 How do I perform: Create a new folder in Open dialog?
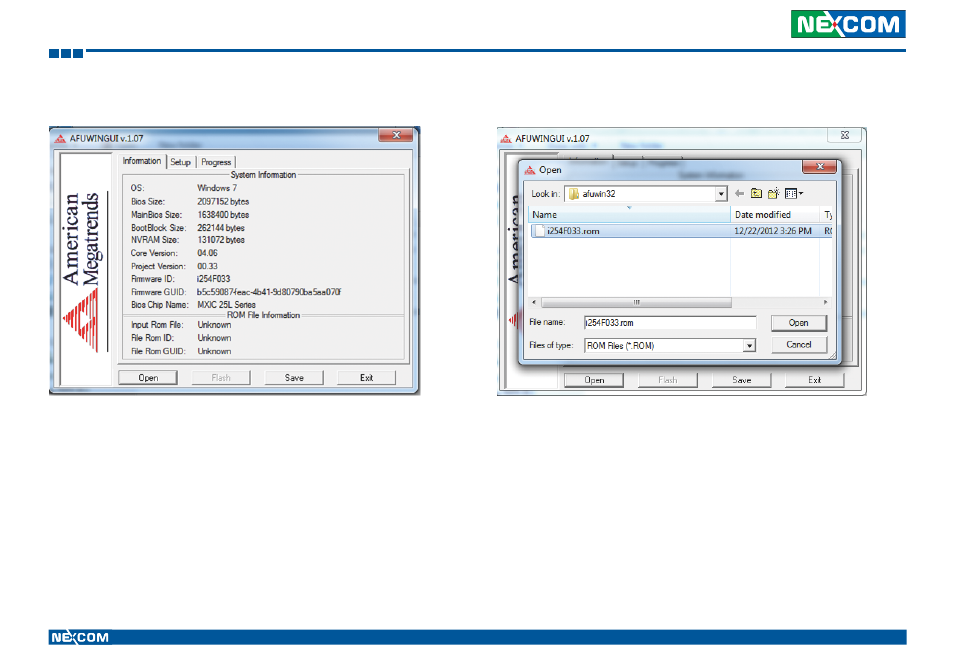click(x=773, y=193)
